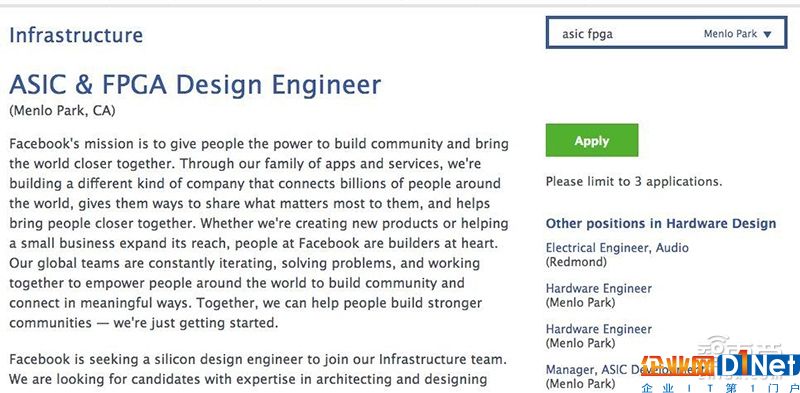Click the silicon design engineer paragraph
This screenshot has width=800, height=393.
click(x=258, y=370)
